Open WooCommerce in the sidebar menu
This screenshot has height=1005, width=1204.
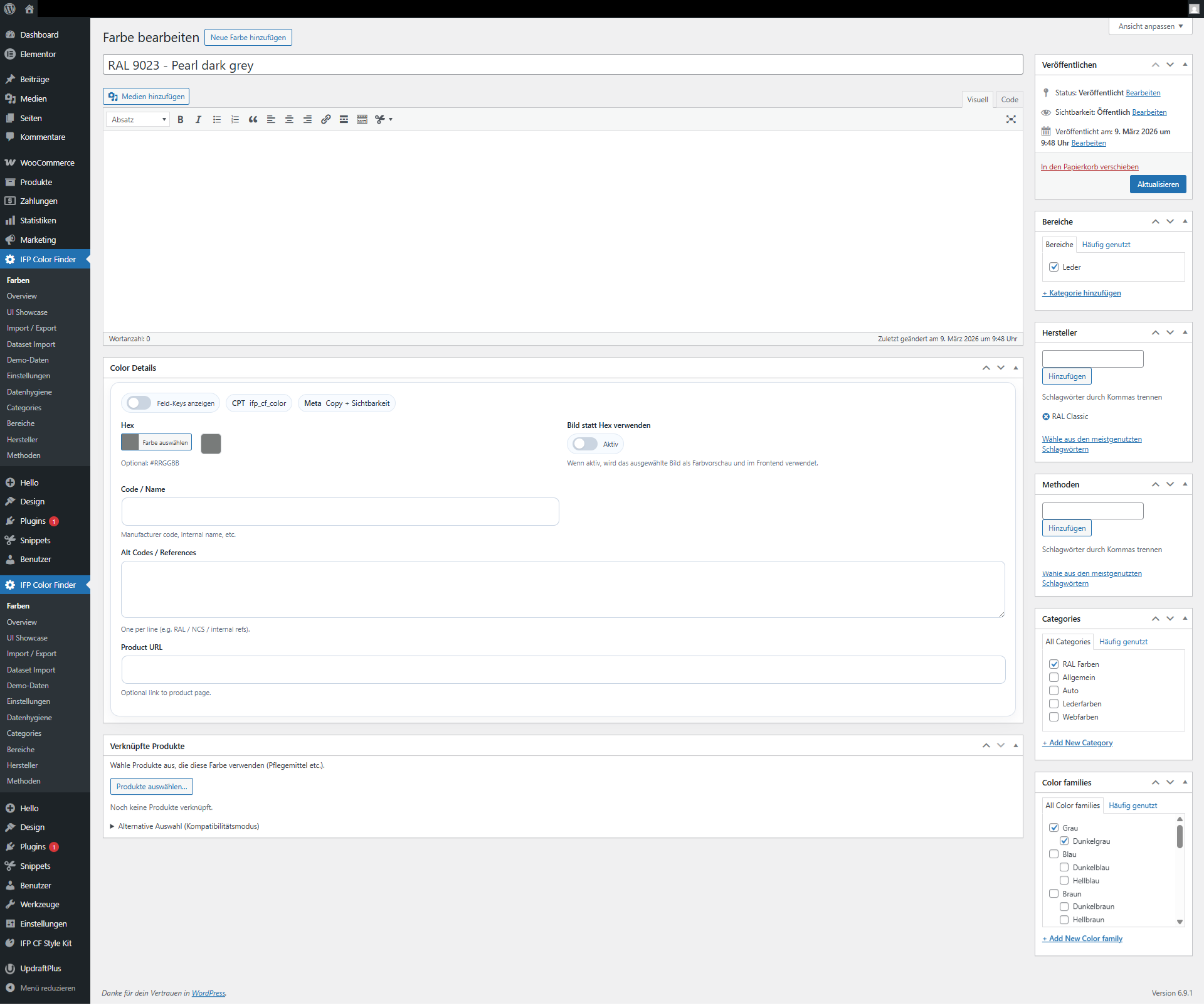(47, 162)
